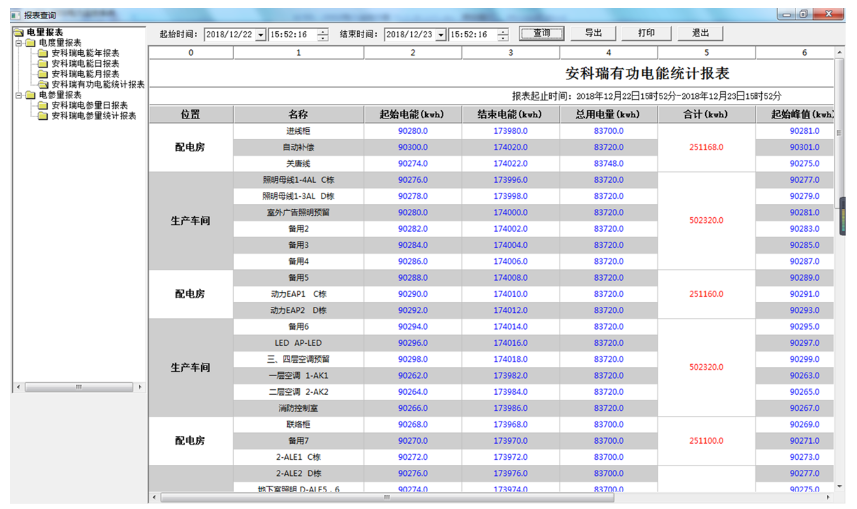Click folder icon next to 安科瑞电参量统计报表
Image resolution: width=857 pixels, height=509 pixels.
(x=42, y=116)
